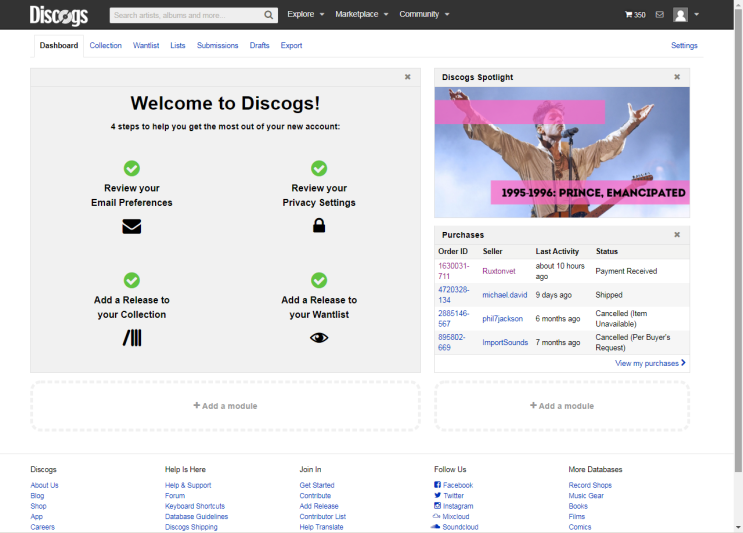Open the messages envelope icon
Image resolution: width=743 pixels, height=533 pixels.
click(659, 15)
